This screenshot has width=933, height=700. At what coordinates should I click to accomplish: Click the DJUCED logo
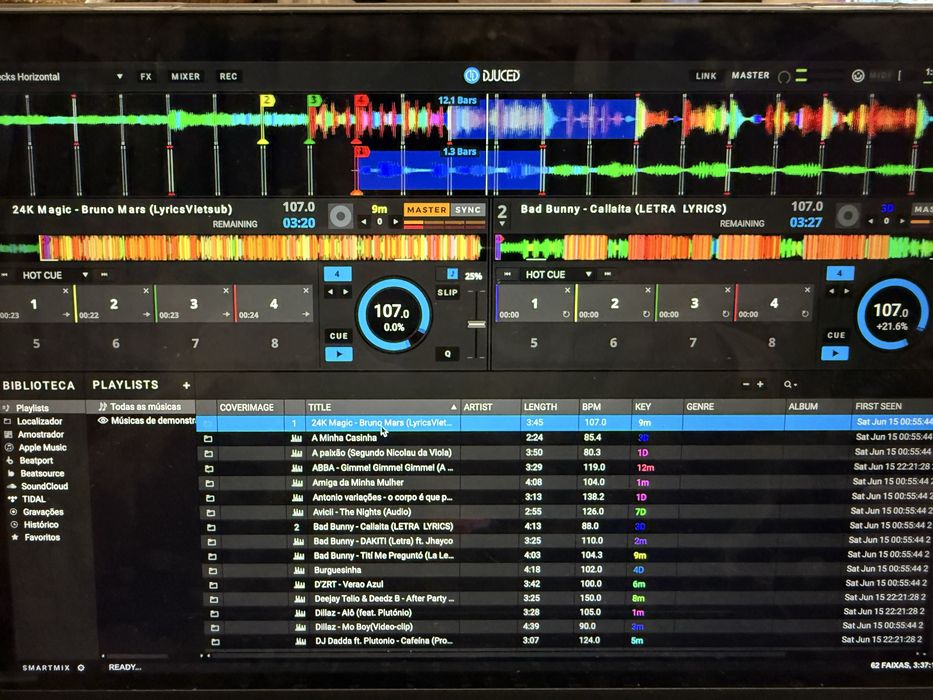491,75
